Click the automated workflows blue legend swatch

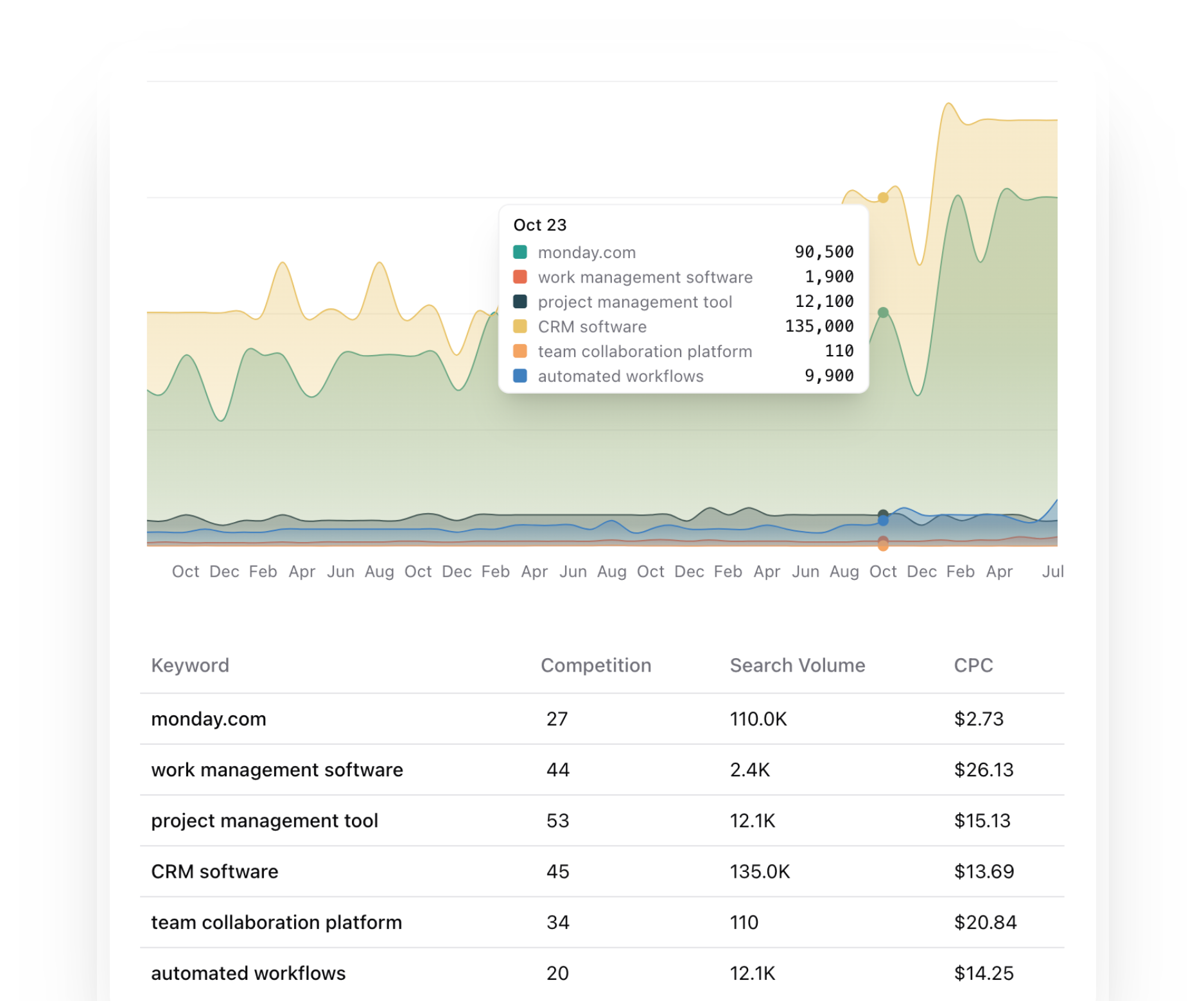click(520, 376)
